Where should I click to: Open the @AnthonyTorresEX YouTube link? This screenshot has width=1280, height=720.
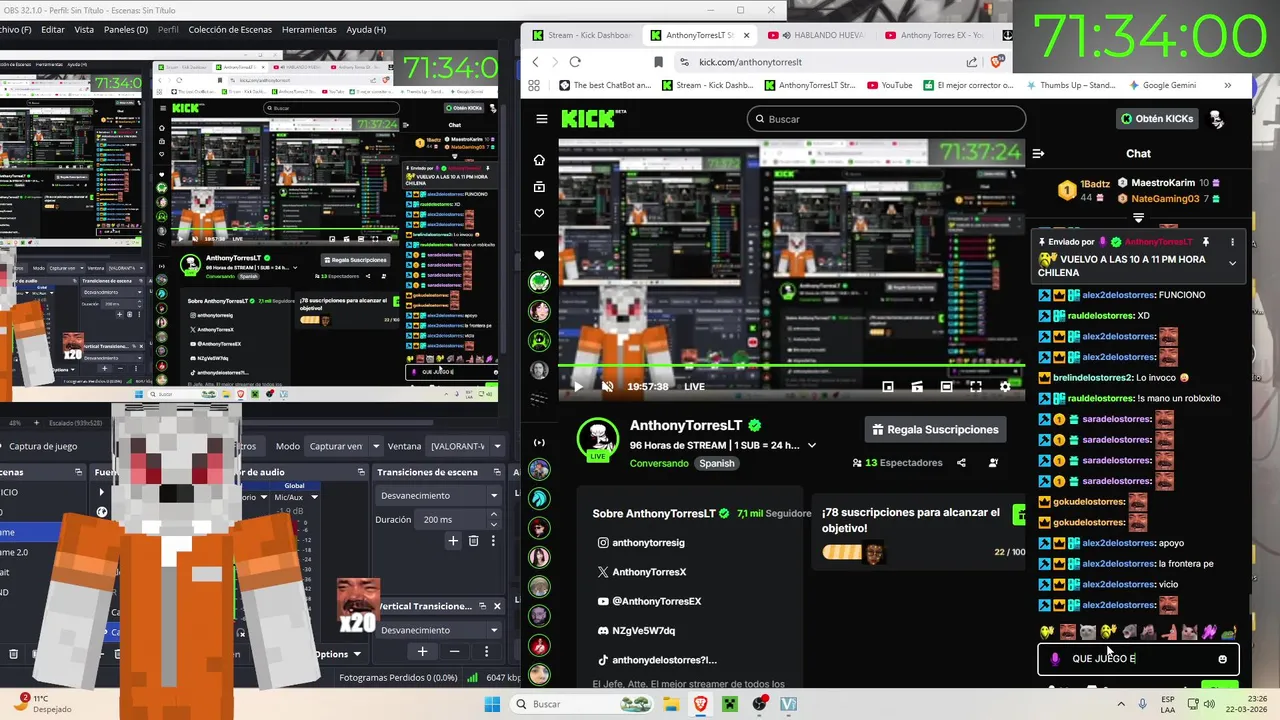[x=649, y=602]
